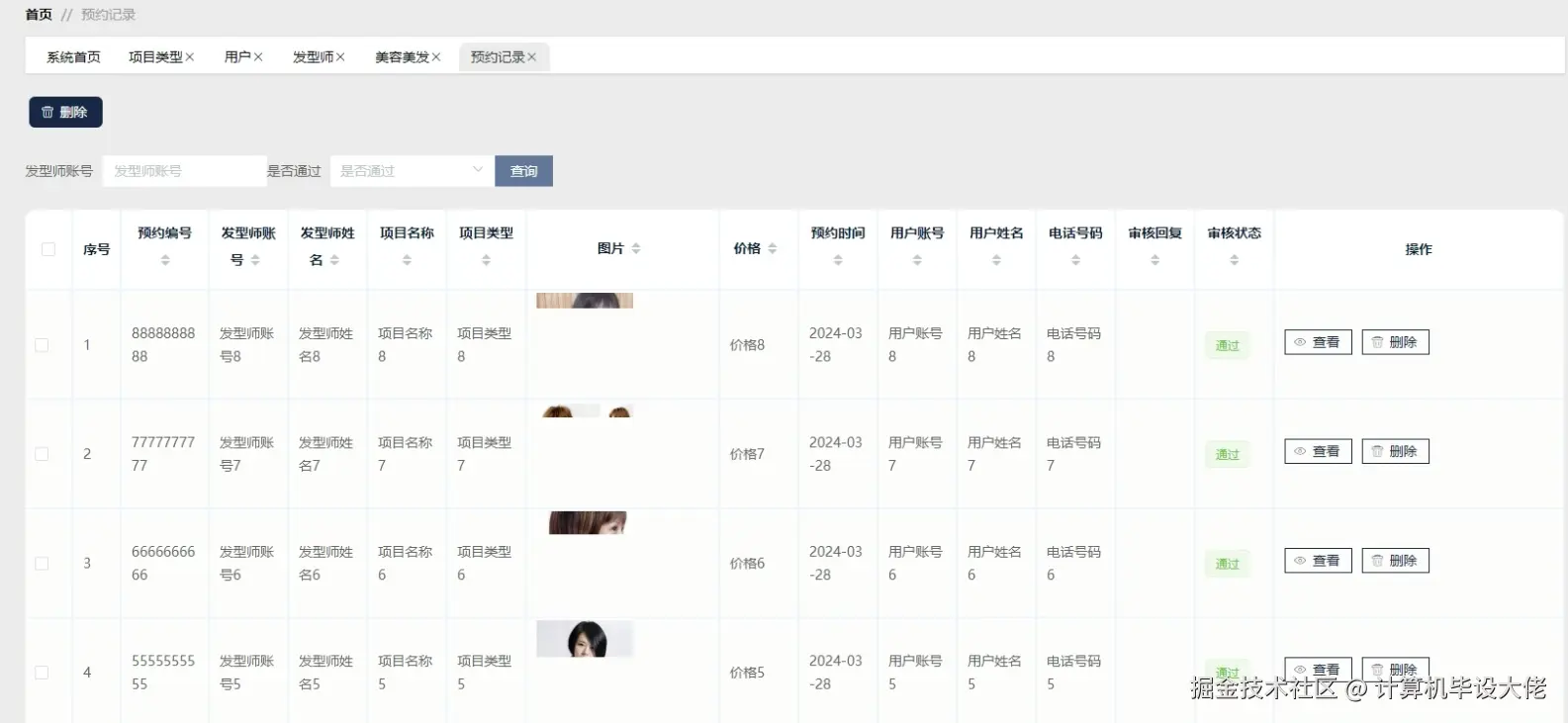1568x723 pixels.
Task: Switch to the 系统首页 tab
Action: tap(73, 57)
